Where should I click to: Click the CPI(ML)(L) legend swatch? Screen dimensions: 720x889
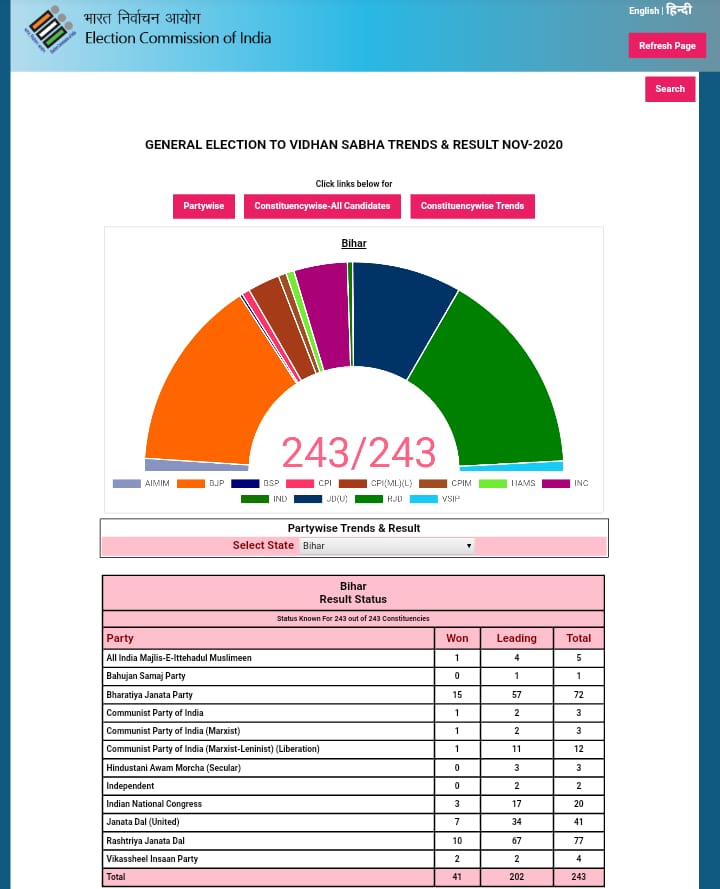(353, 484)
